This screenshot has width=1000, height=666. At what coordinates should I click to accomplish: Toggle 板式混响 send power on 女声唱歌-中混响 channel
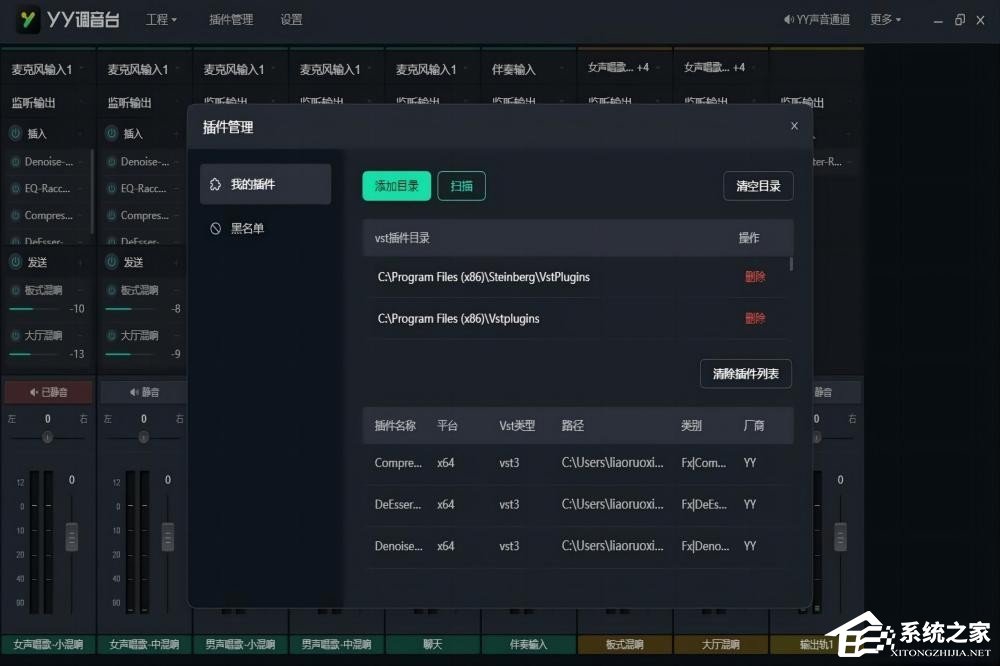(x=112, y=290)
